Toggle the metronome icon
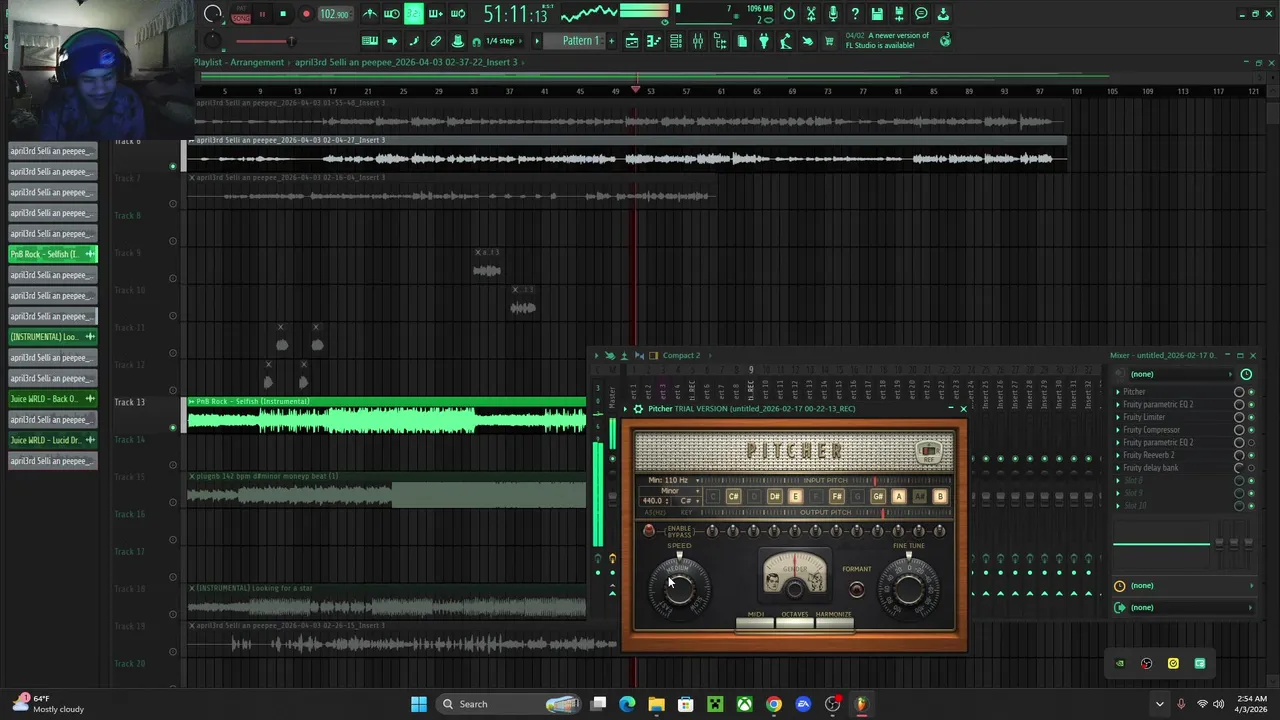 pyautogui.click(x=370, y=14)
